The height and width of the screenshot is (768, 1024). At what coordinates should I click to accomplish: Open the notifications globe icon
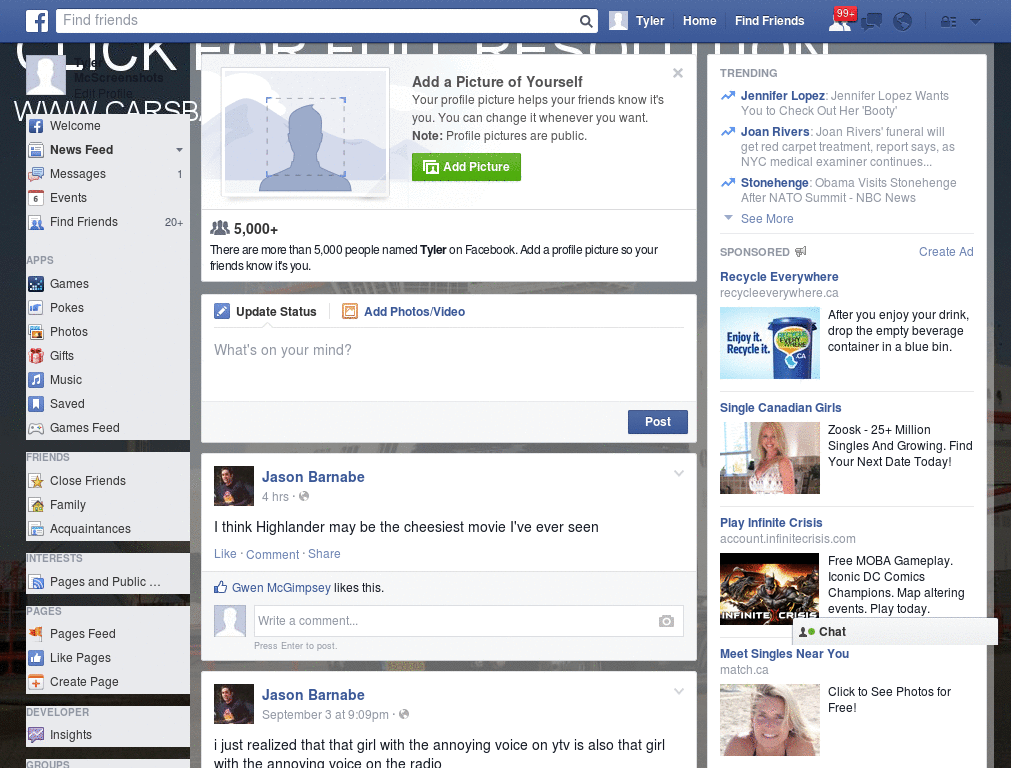[x=902, y=22]
